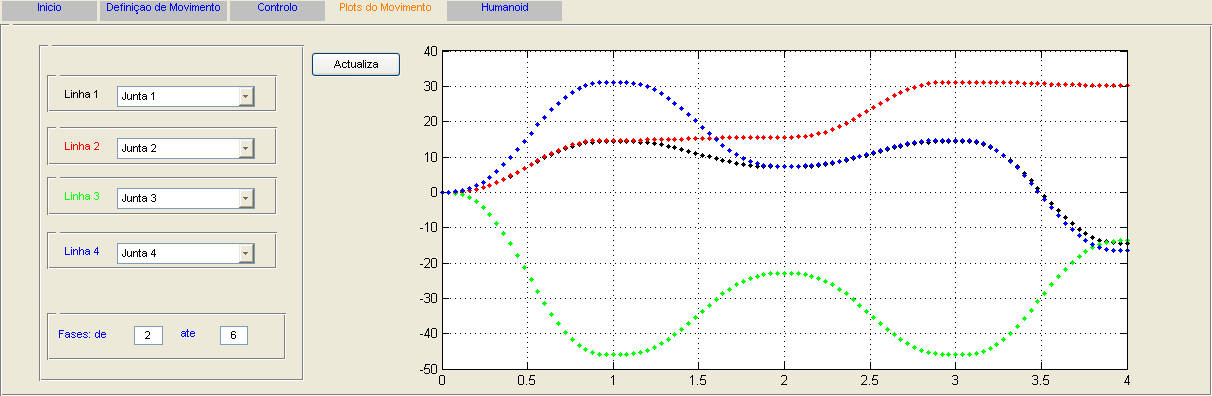
Task: Click the x-axis value 1.5
Action: click(x=699, y=381)
